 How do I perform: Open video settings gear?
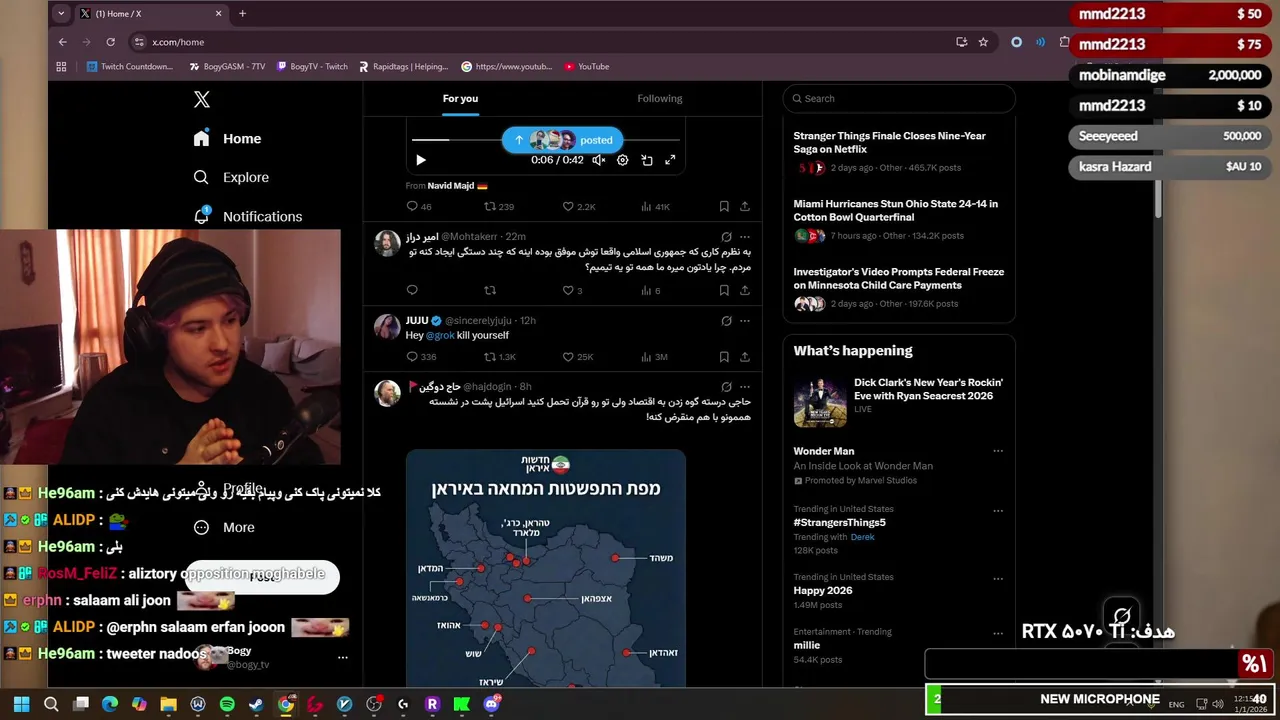click(622, 160)
